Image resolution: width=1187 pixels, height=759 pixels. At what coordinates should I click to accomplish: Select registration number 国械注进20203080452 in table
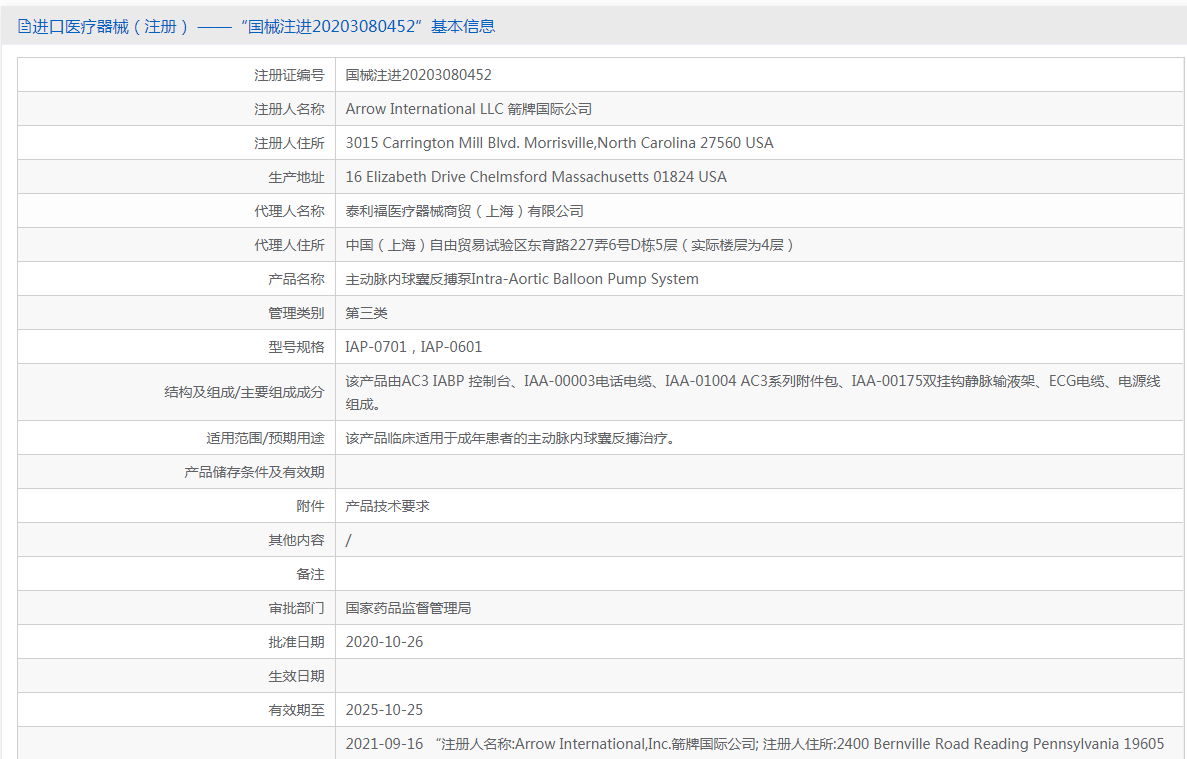419,75
